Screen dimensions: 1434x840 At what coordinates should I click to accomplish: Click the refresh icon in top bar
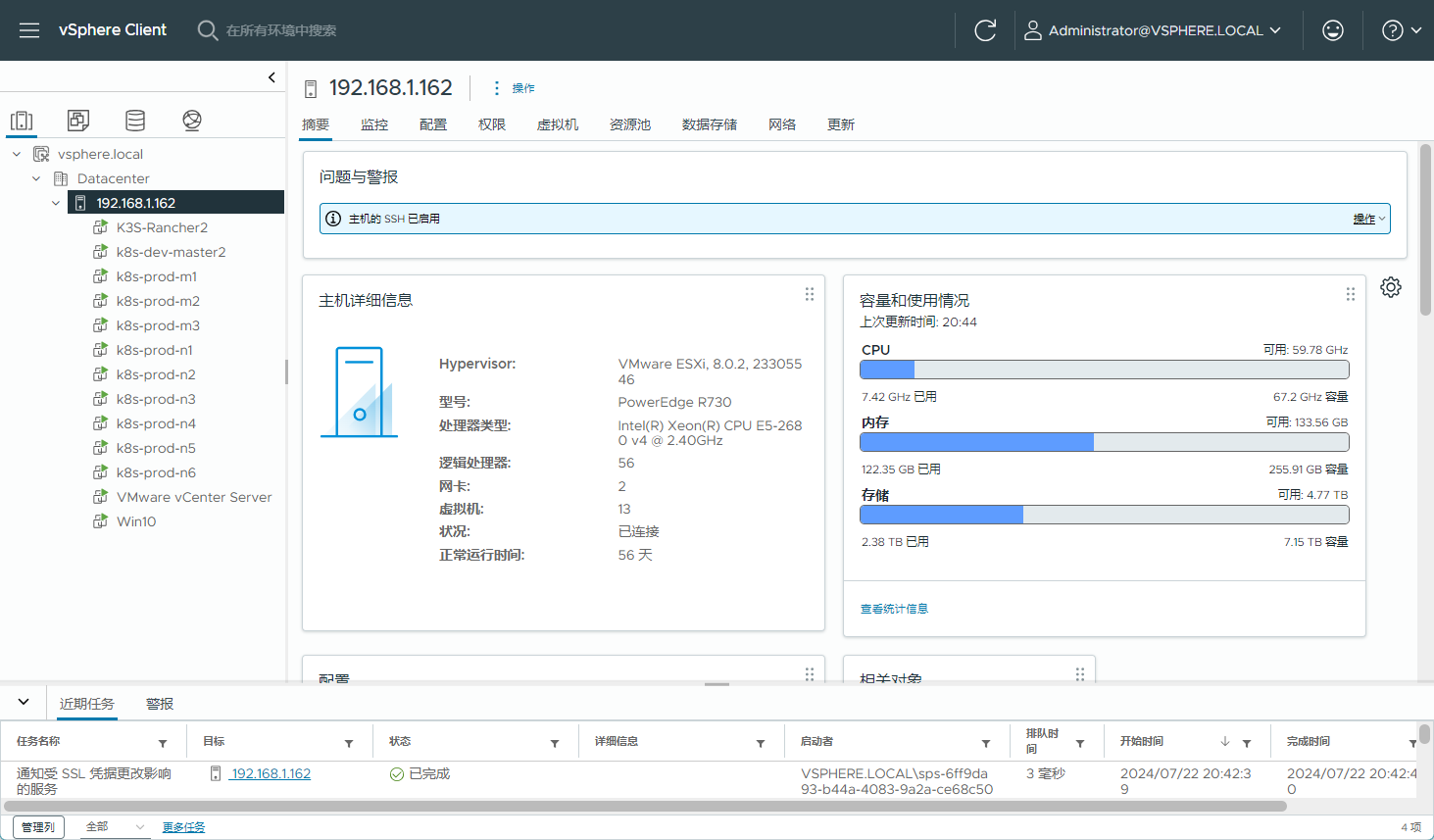click(985, 30)
